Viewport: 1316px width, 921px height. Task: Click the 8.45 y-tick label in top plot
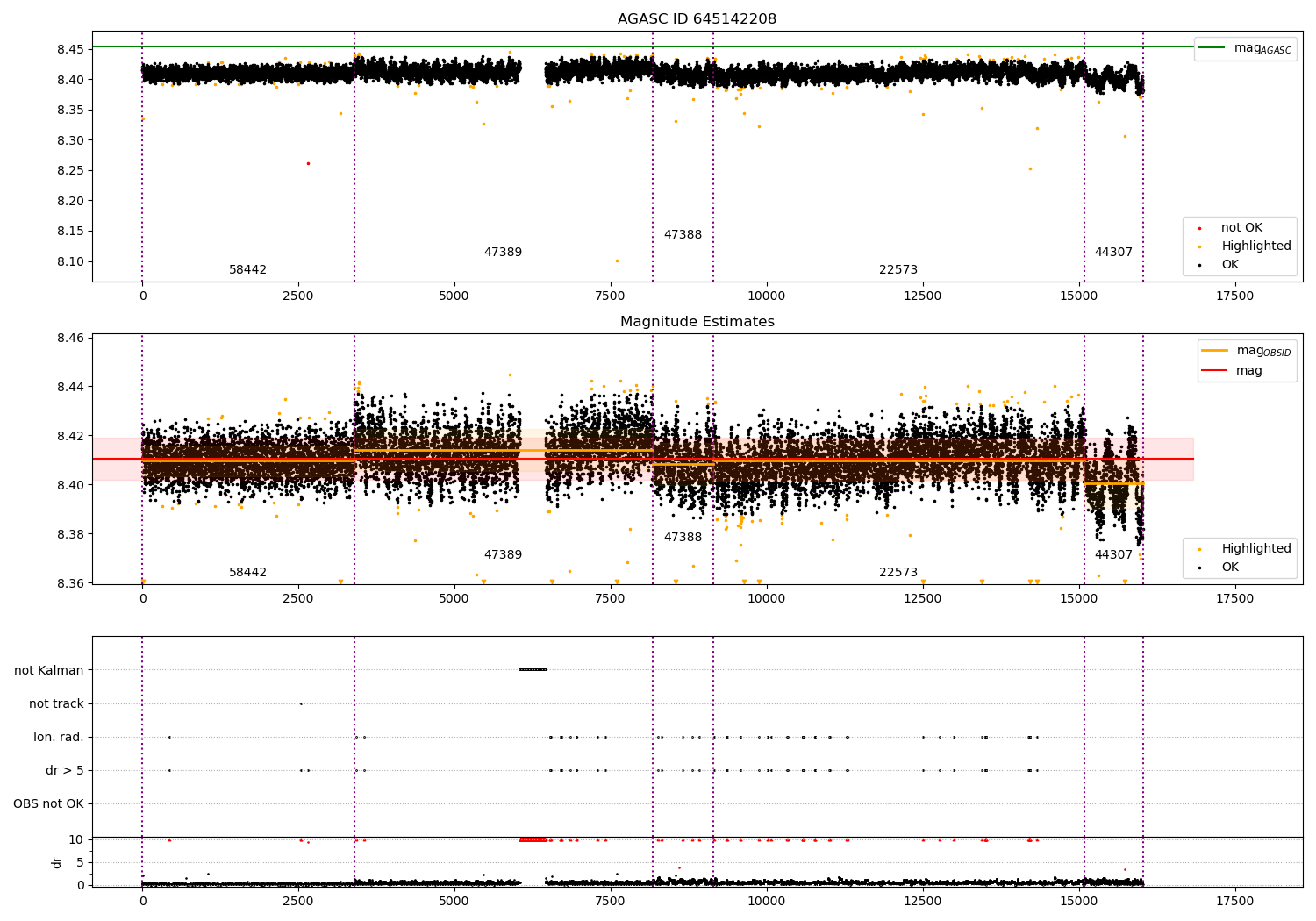(x=70, y=49)
